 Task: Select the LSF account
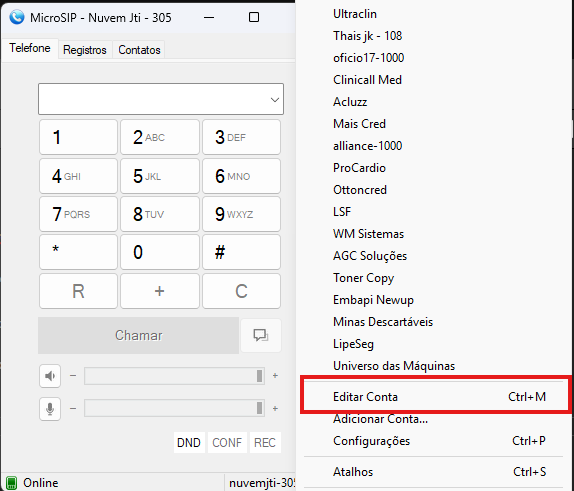tap(342, 212)
